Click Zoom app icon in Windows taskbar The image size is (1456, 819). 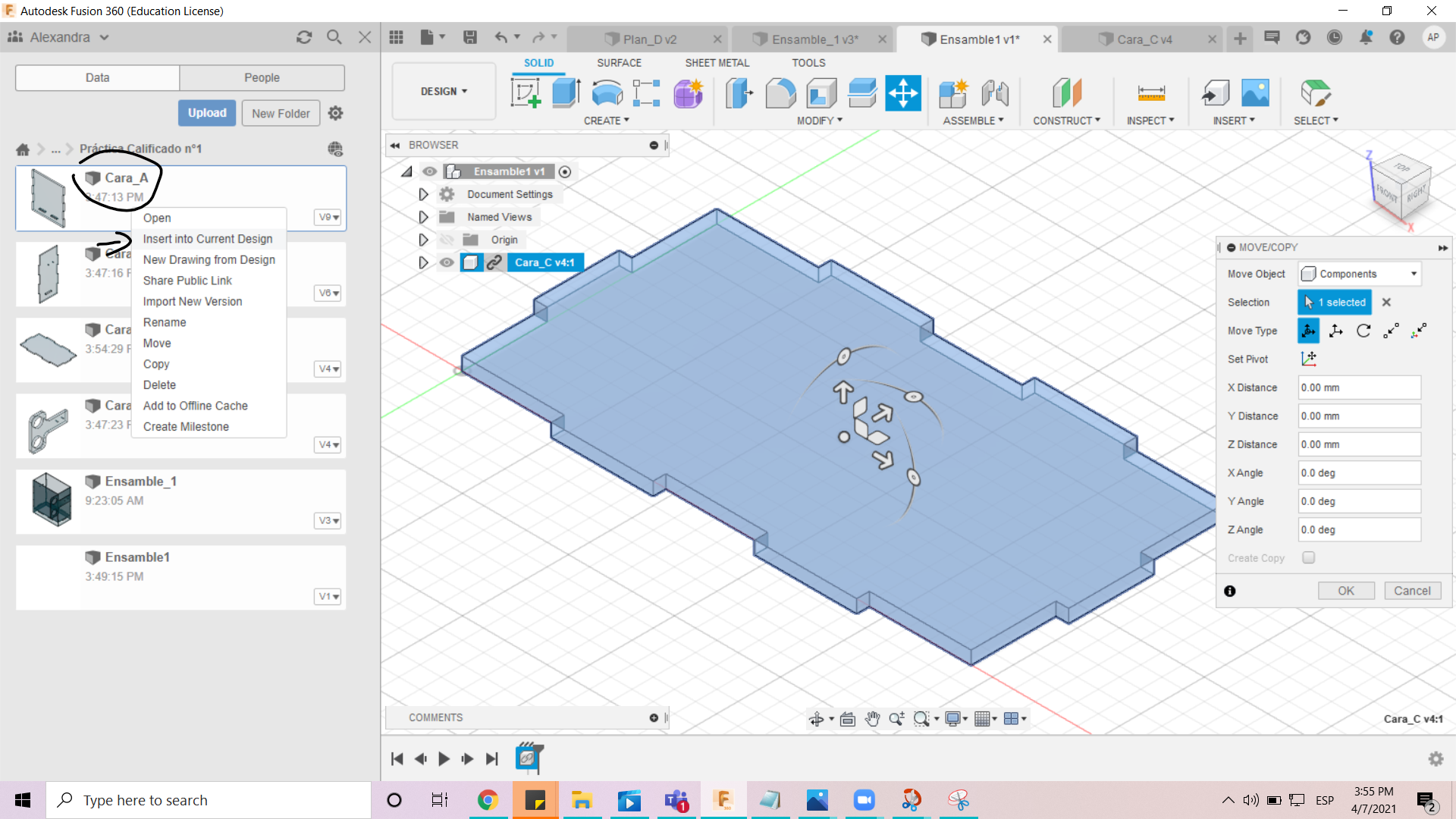pos(862,800)
